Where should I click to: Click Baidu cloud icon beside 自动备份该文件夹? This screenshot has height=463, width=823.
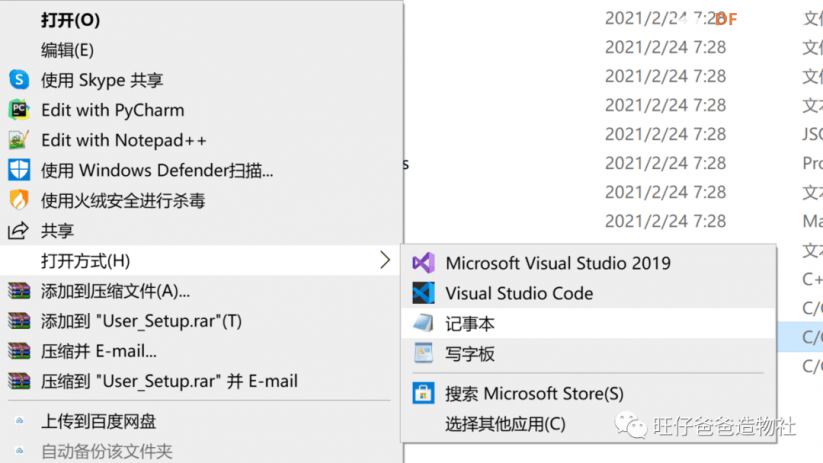(19, 450)
